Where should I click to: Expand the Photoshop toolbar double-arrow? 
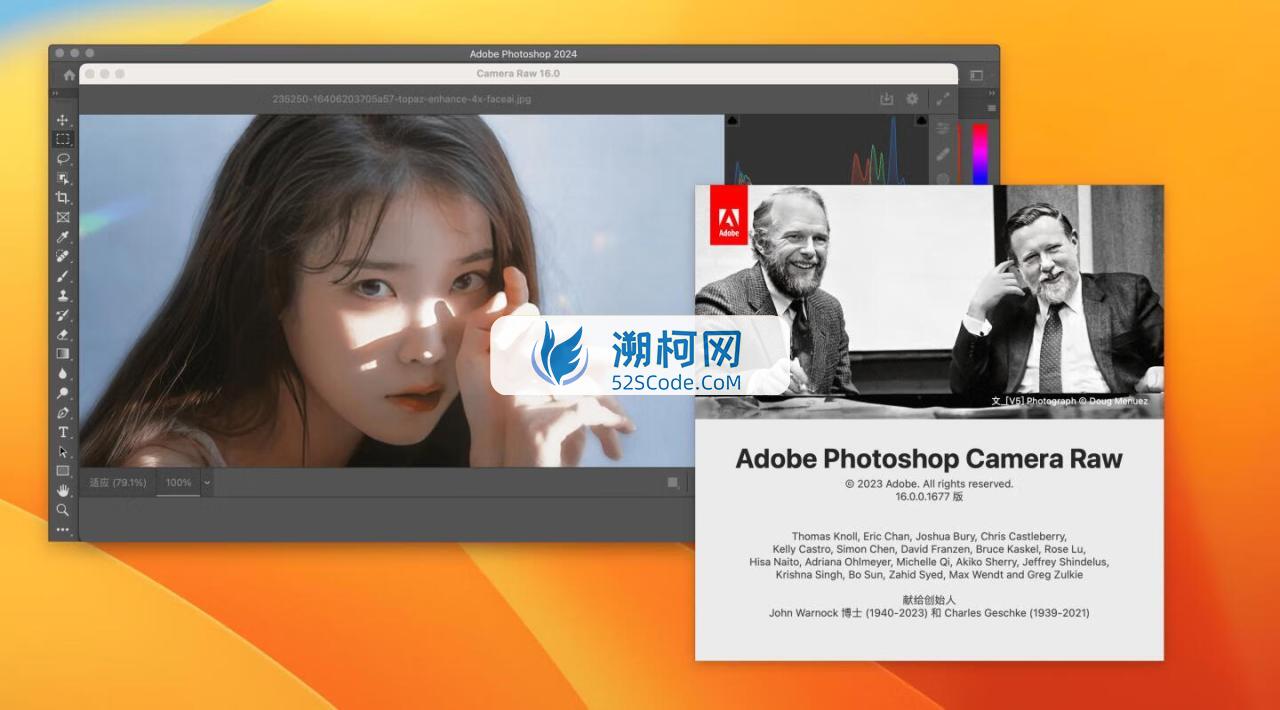tap(56, 94)
